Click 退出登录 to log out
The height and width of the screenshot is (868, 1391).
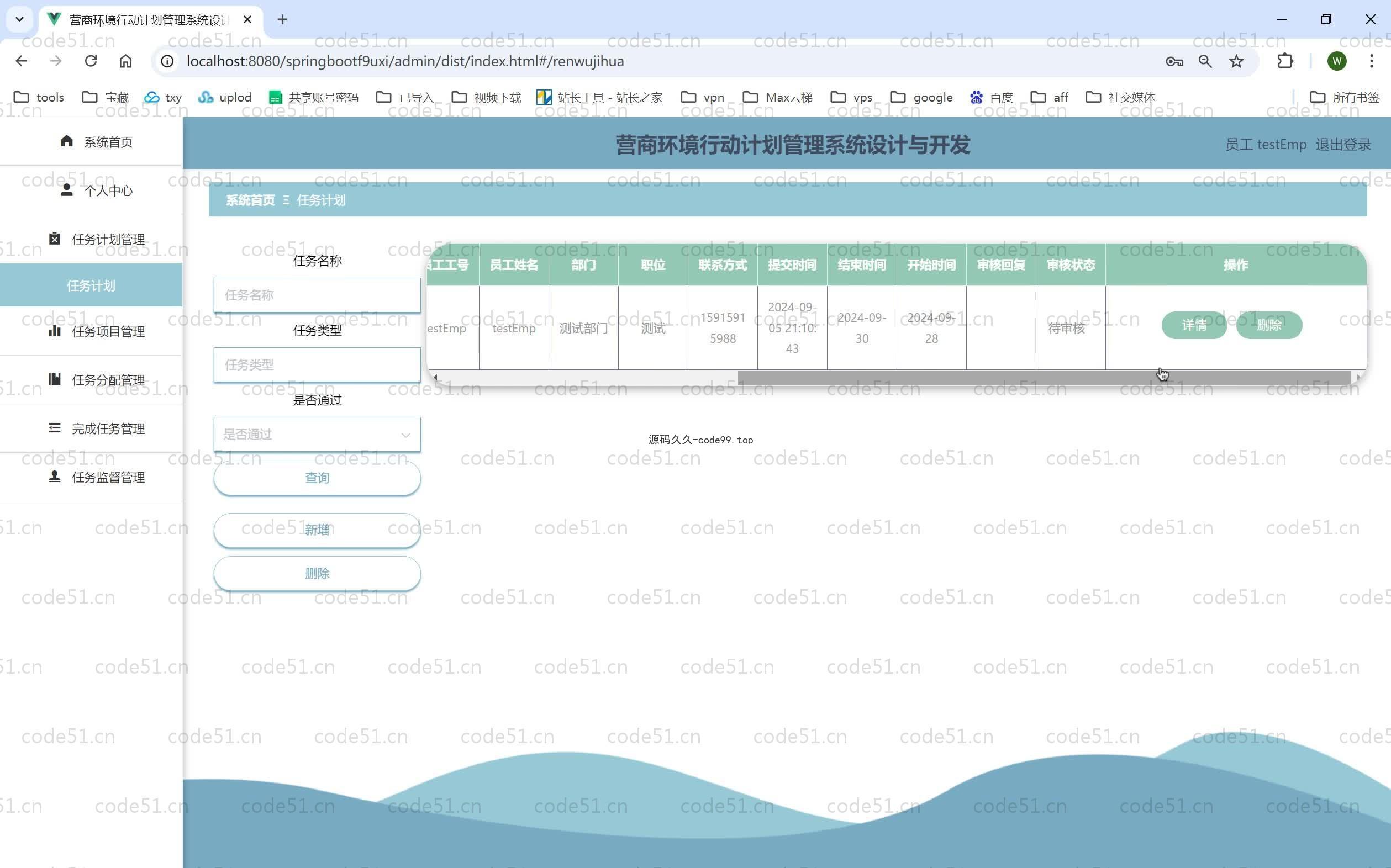point(1343,144)
